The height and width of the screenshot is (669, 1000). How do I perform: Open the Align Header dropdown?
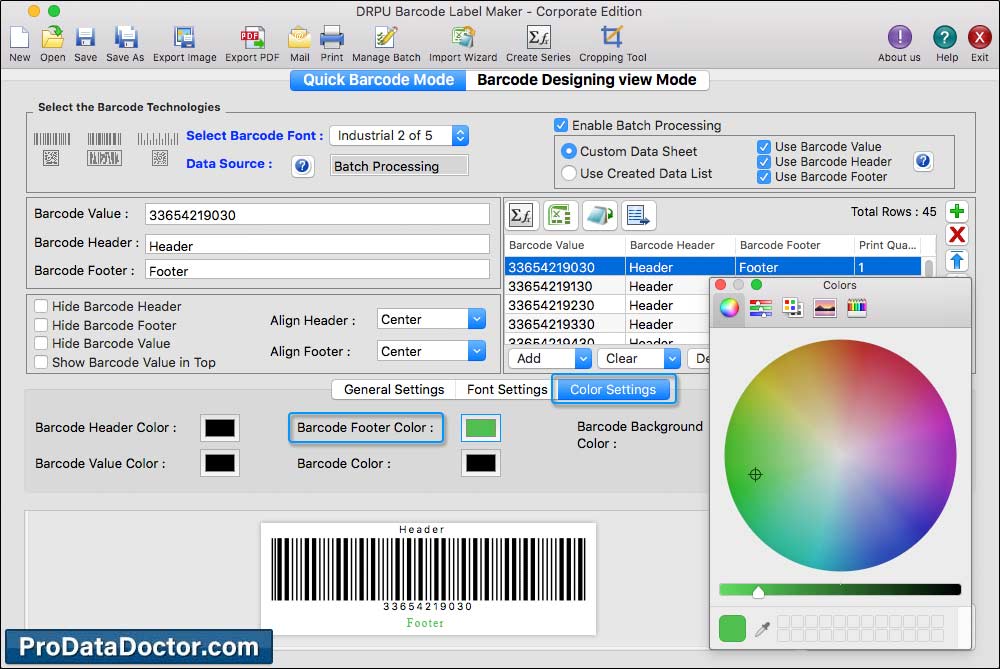coord(476,320)
